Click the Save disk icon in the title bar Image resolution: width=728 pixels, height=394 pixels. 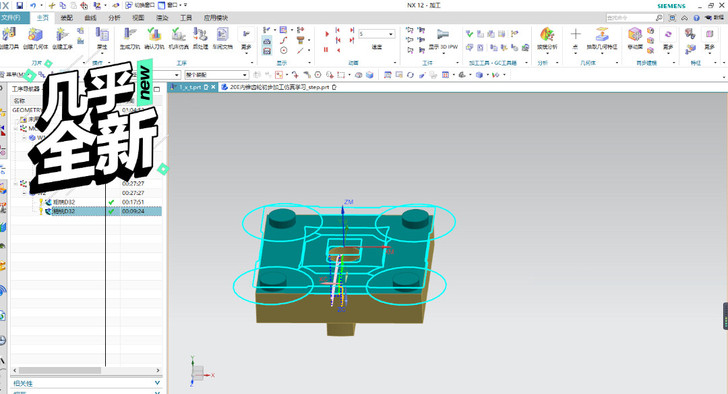(20, 5)
